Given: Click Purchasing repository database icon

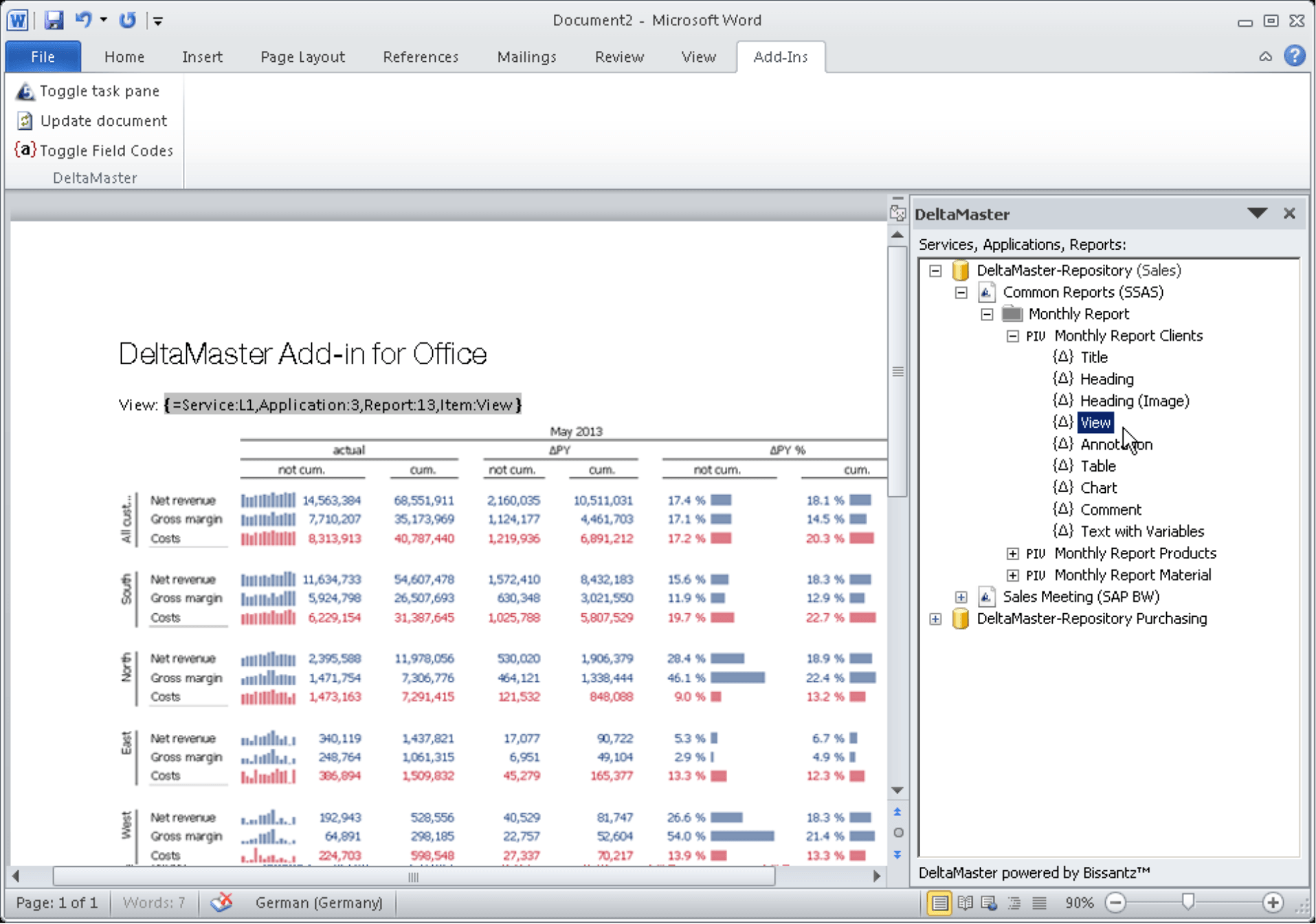Looking at the screenshot, I should 961,619.
